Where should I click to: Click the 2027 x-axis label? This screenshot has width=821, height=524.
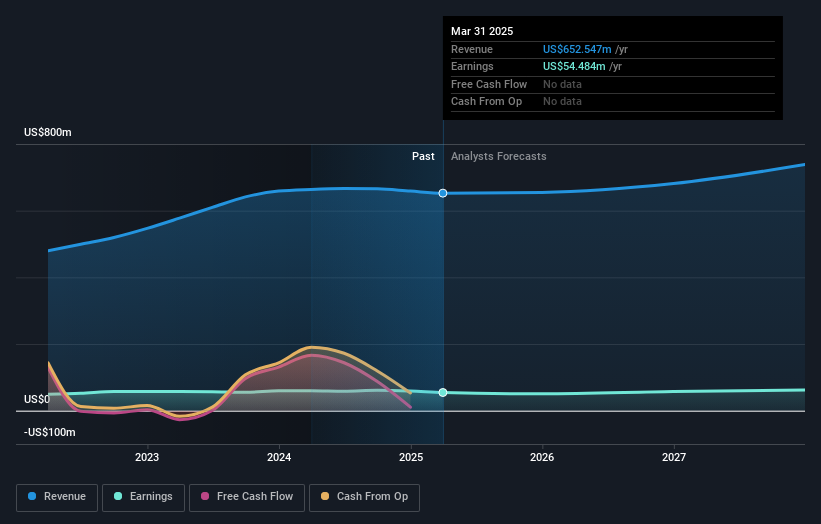tap(674, 458)
